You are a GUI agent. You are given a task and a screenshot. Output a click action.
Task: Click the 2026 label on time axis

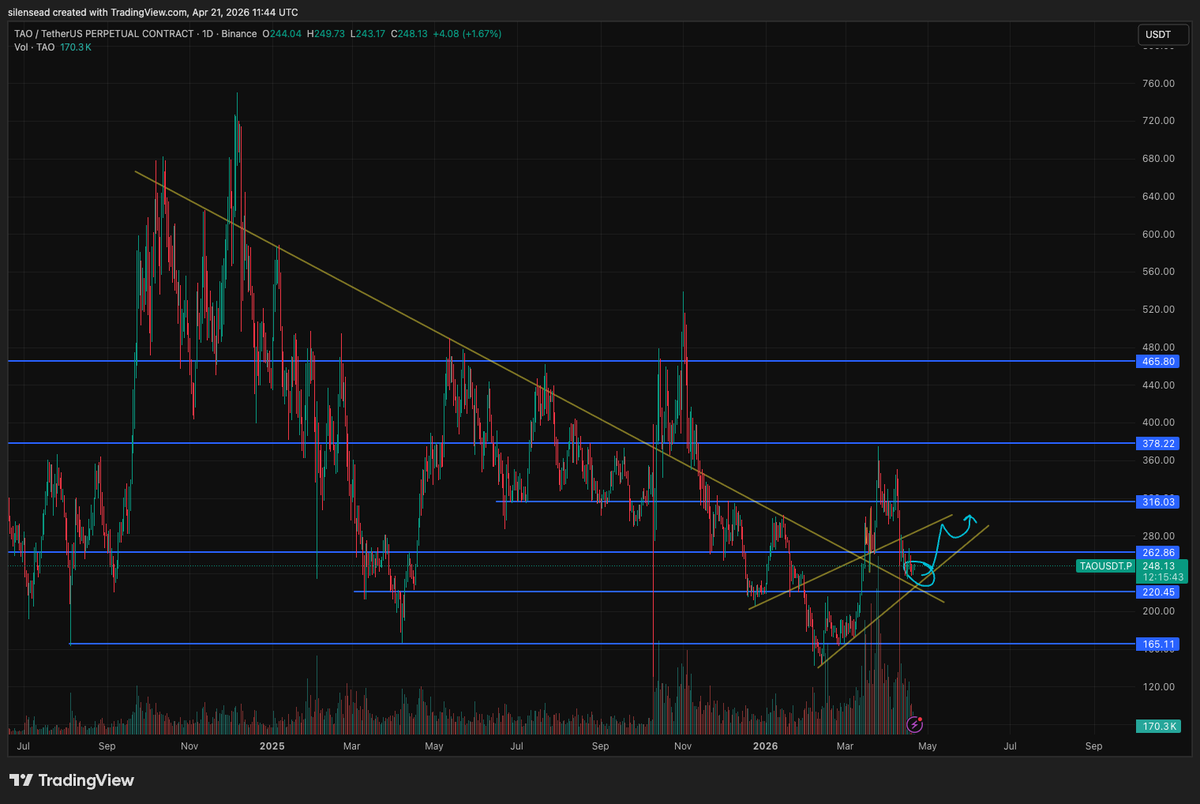[765, 746]
